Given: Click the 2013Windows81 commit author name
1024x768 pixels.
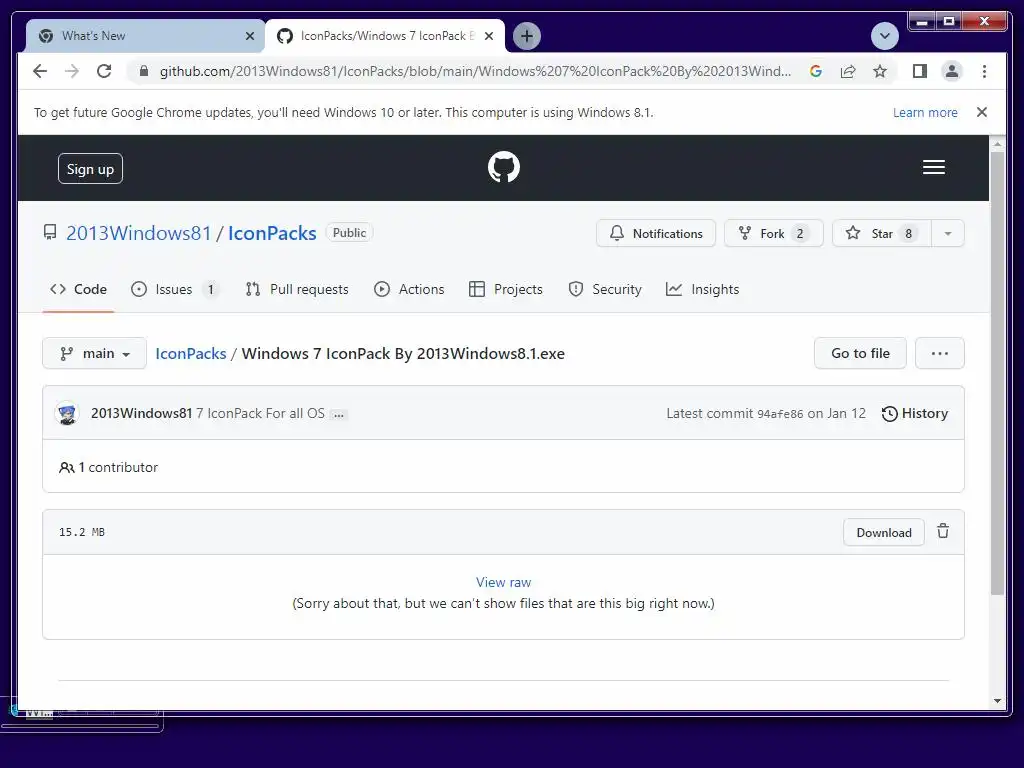Looking at the screenshot, I should point(141,413).
